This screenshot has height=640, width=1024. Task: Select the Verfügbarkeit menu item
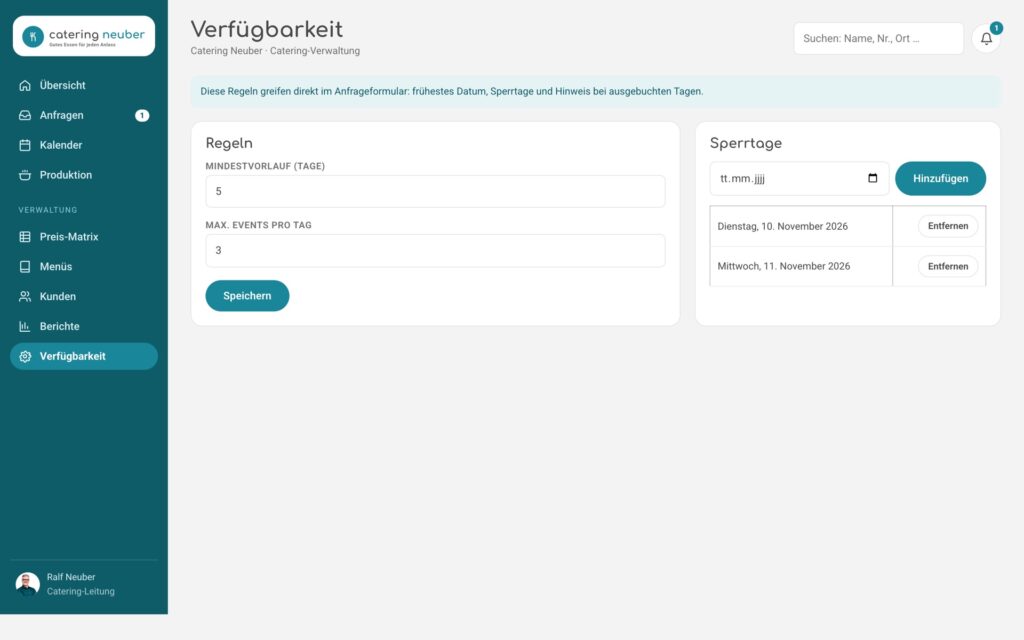84,357
